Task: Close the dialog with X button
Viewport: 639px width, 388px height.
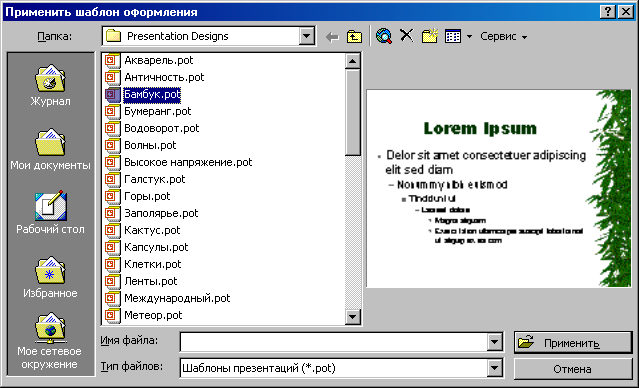Action: [x=625, y=12]
